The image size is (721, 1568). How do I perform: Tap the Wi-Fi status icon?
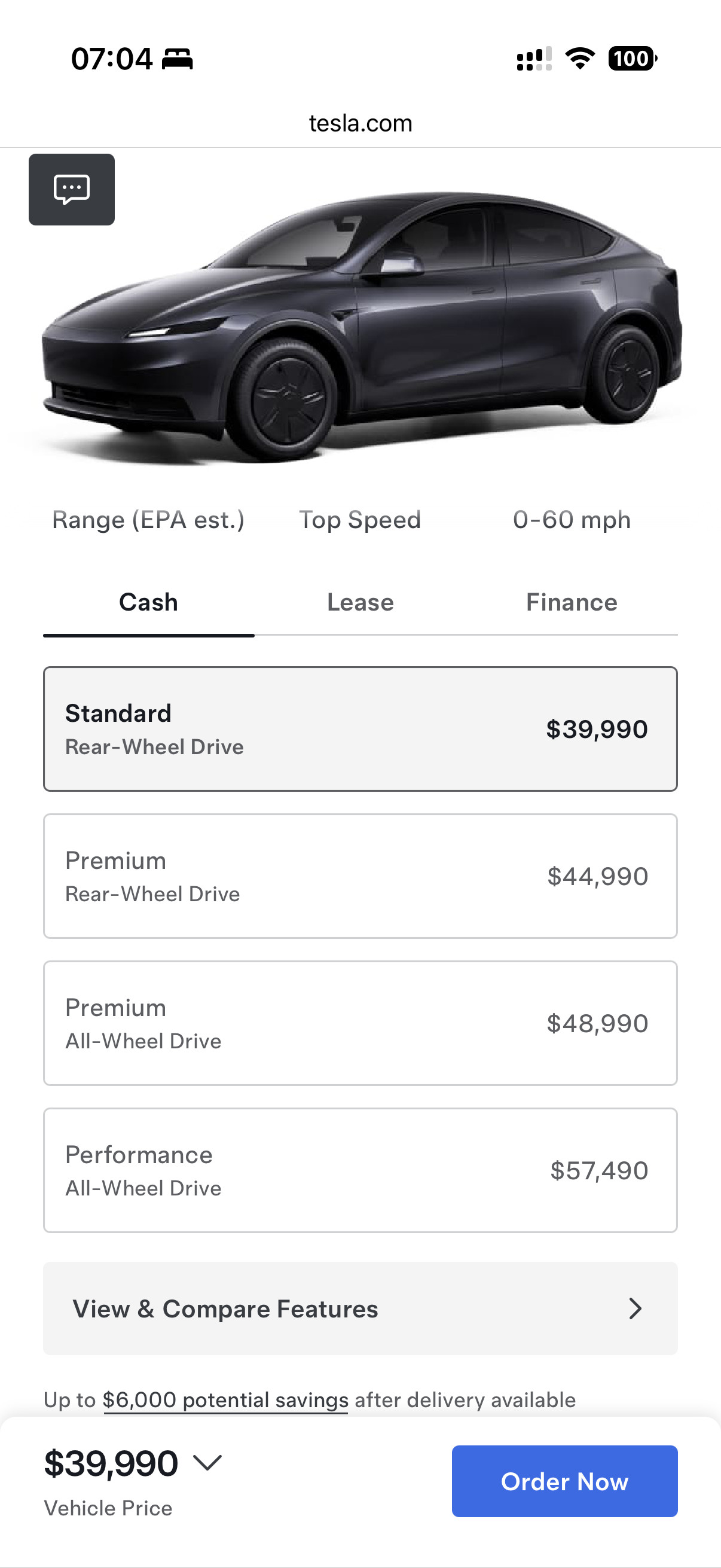pyautogui.click(x=579, y=59)
